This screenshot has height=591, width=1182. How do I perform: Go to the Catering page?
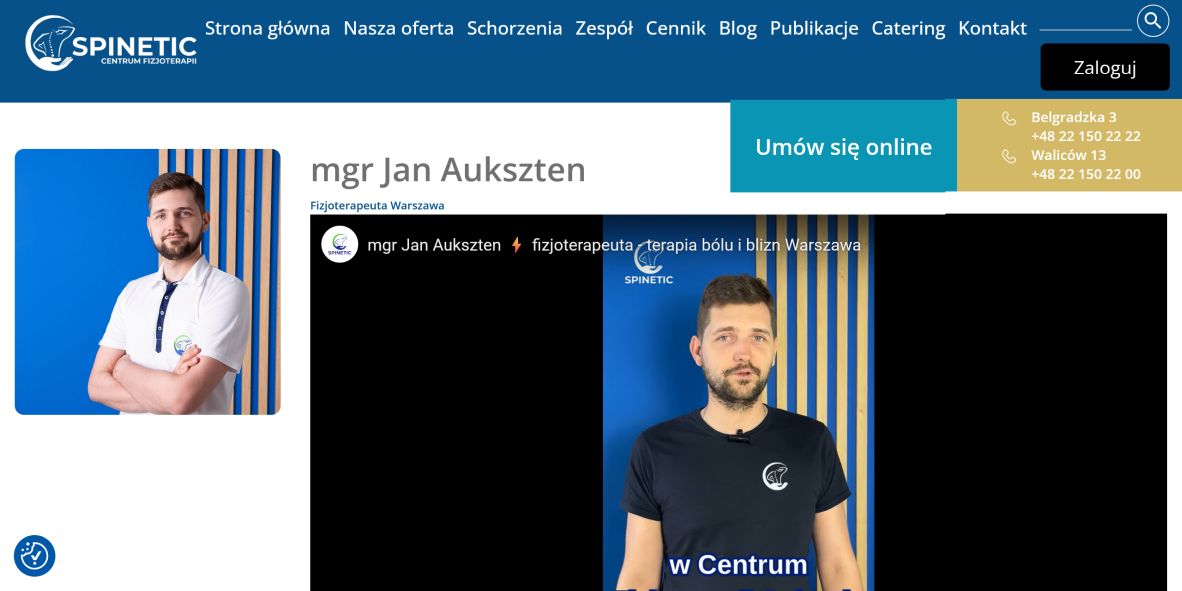(x=908, y=29)
